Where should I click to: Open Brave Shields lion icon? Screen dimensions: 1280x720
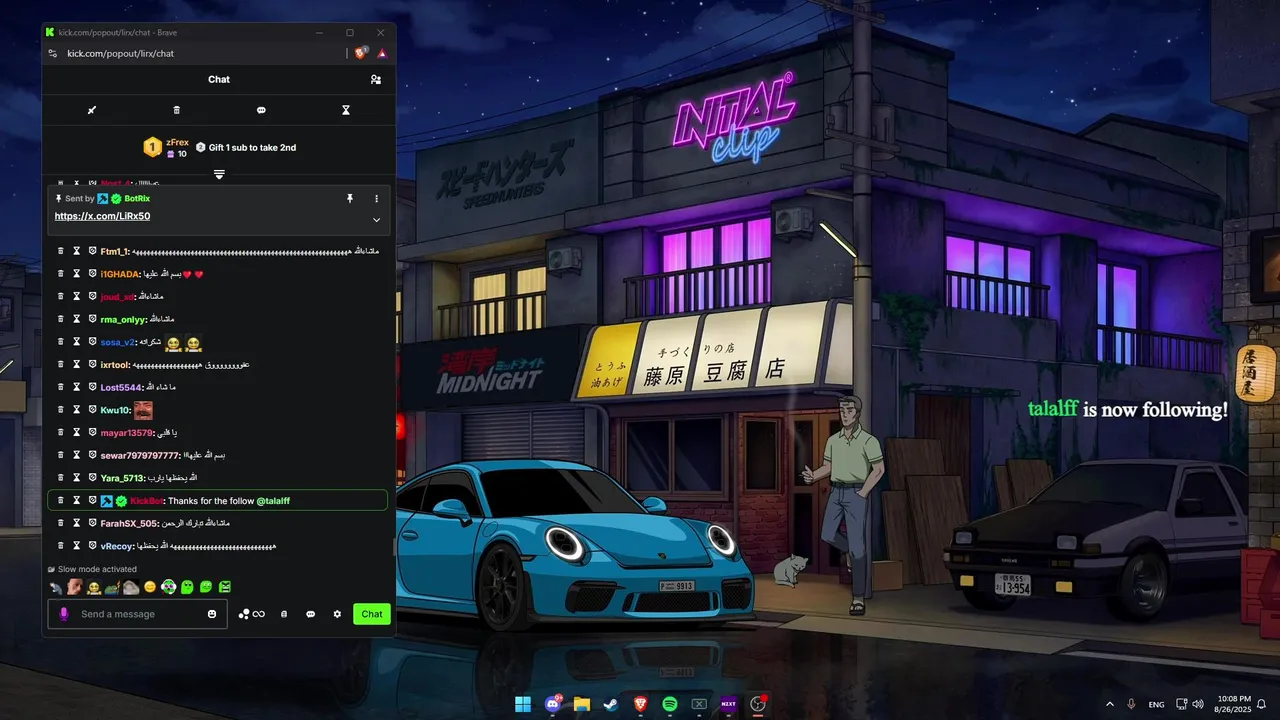(361, 53)
